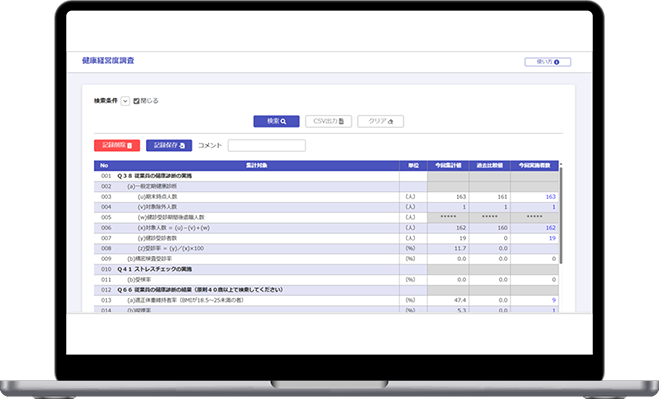Viewport: 659px width, 399px height.
Task: Focus the コメント input field
Action: pos(266,145)
